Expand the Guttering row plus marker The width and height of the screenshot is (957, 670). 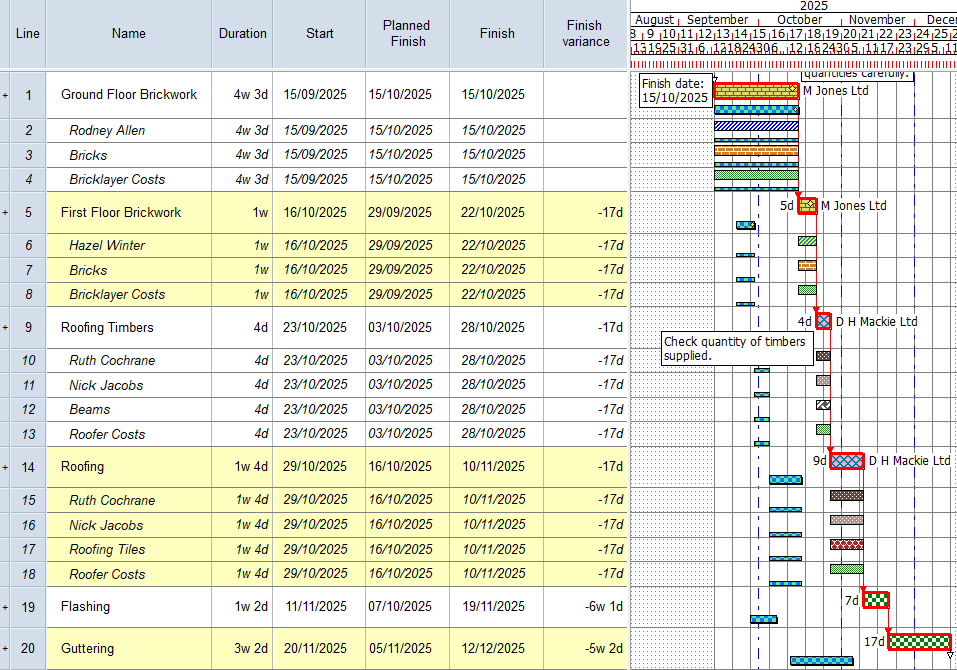[x=5, y=649]
